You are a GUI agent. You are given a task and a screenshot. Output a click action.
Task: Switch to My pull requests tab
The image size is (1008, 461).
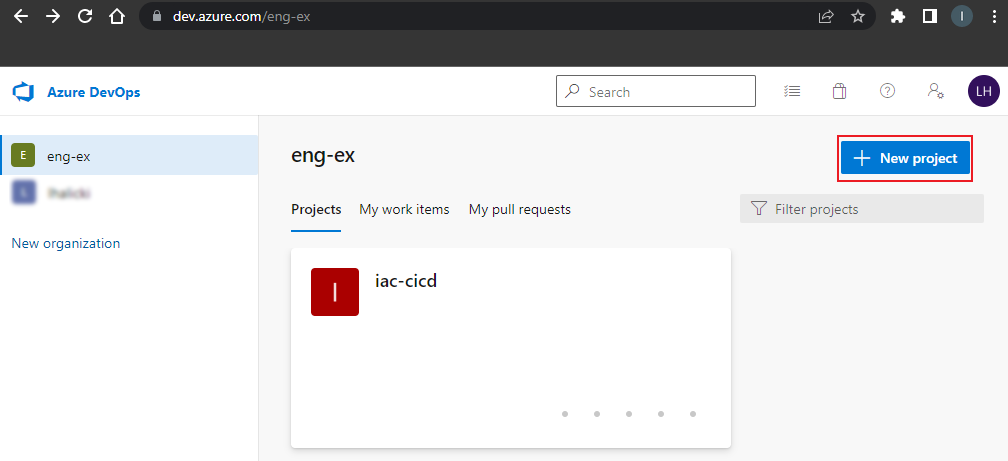[x=519, y=210]
